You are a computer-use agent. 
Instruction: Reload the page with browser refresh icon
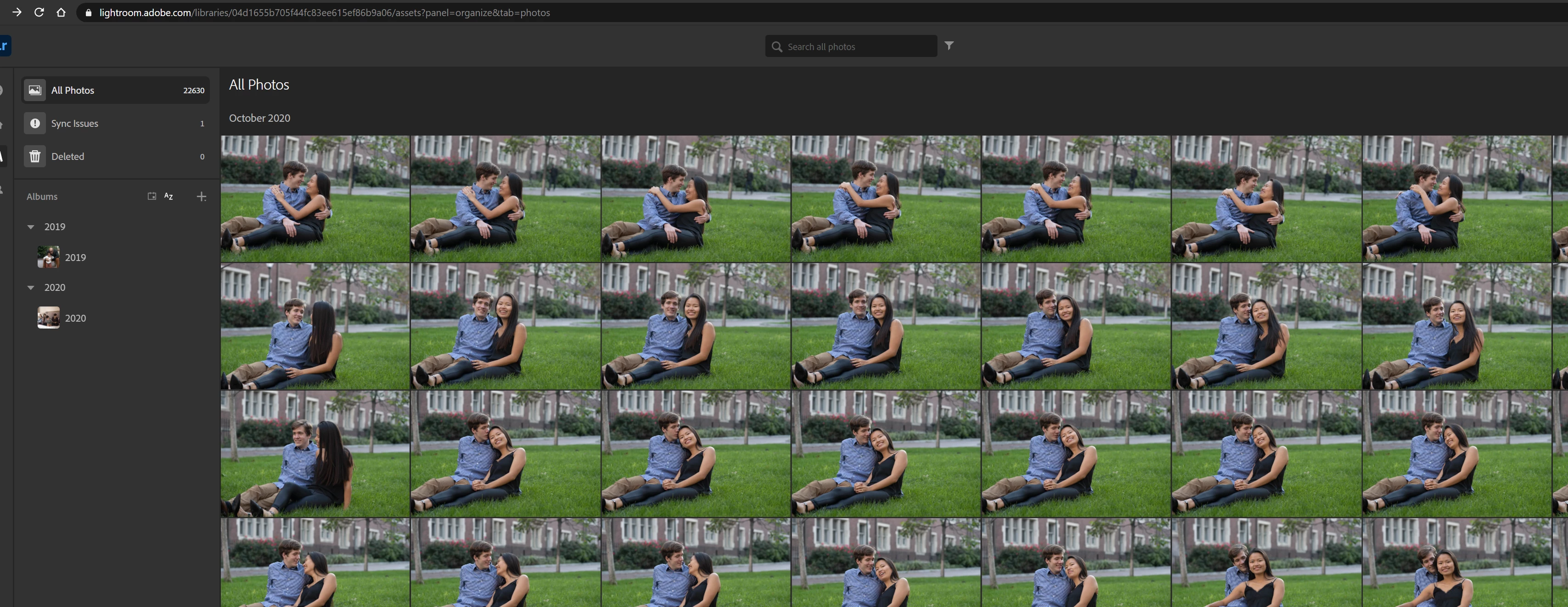39,12
